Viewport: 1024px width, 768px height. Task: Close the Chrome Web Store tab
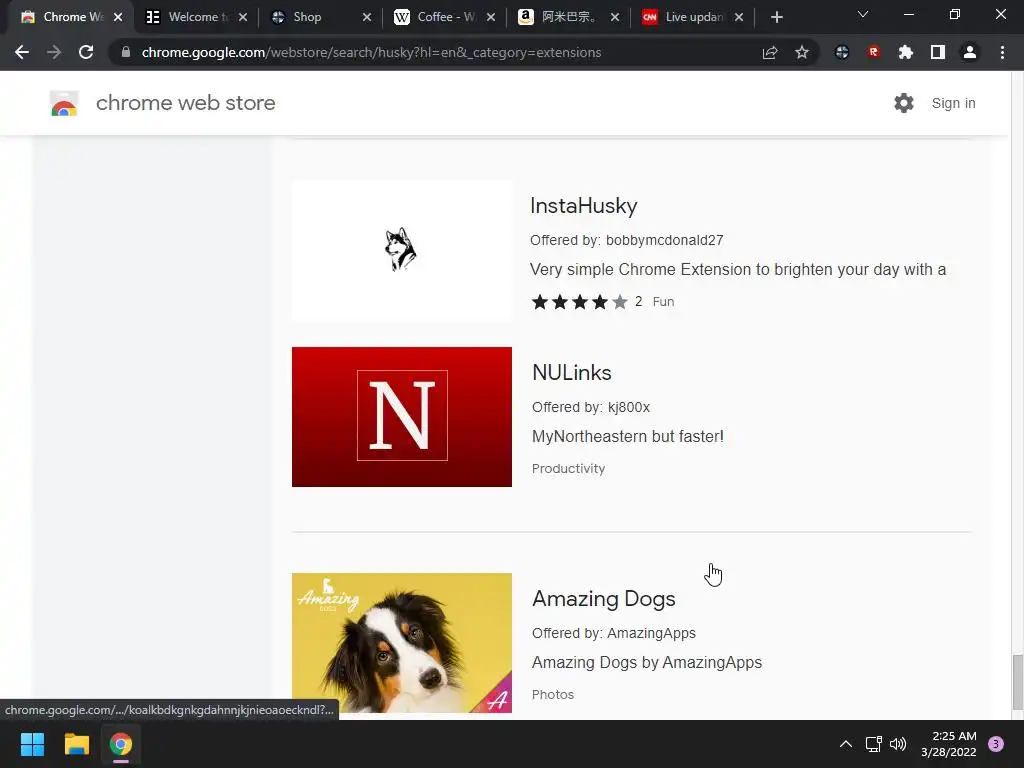[x=118, y=17]
